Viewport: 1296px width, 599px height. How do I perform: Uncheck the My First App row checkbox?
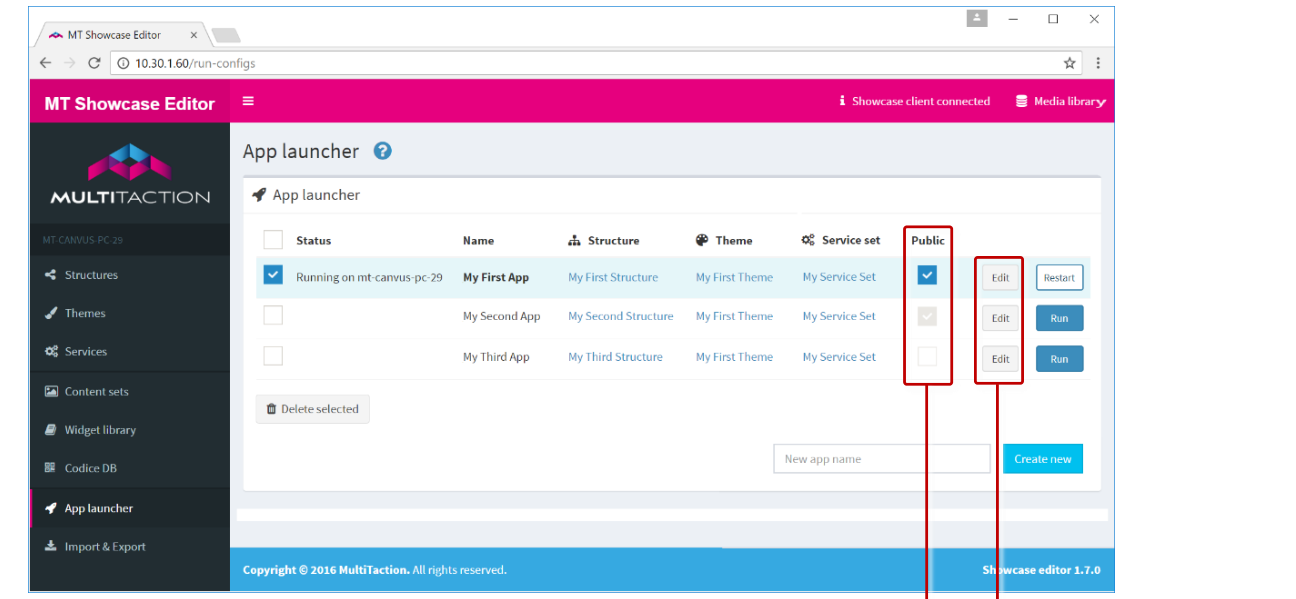click(273, 275)
